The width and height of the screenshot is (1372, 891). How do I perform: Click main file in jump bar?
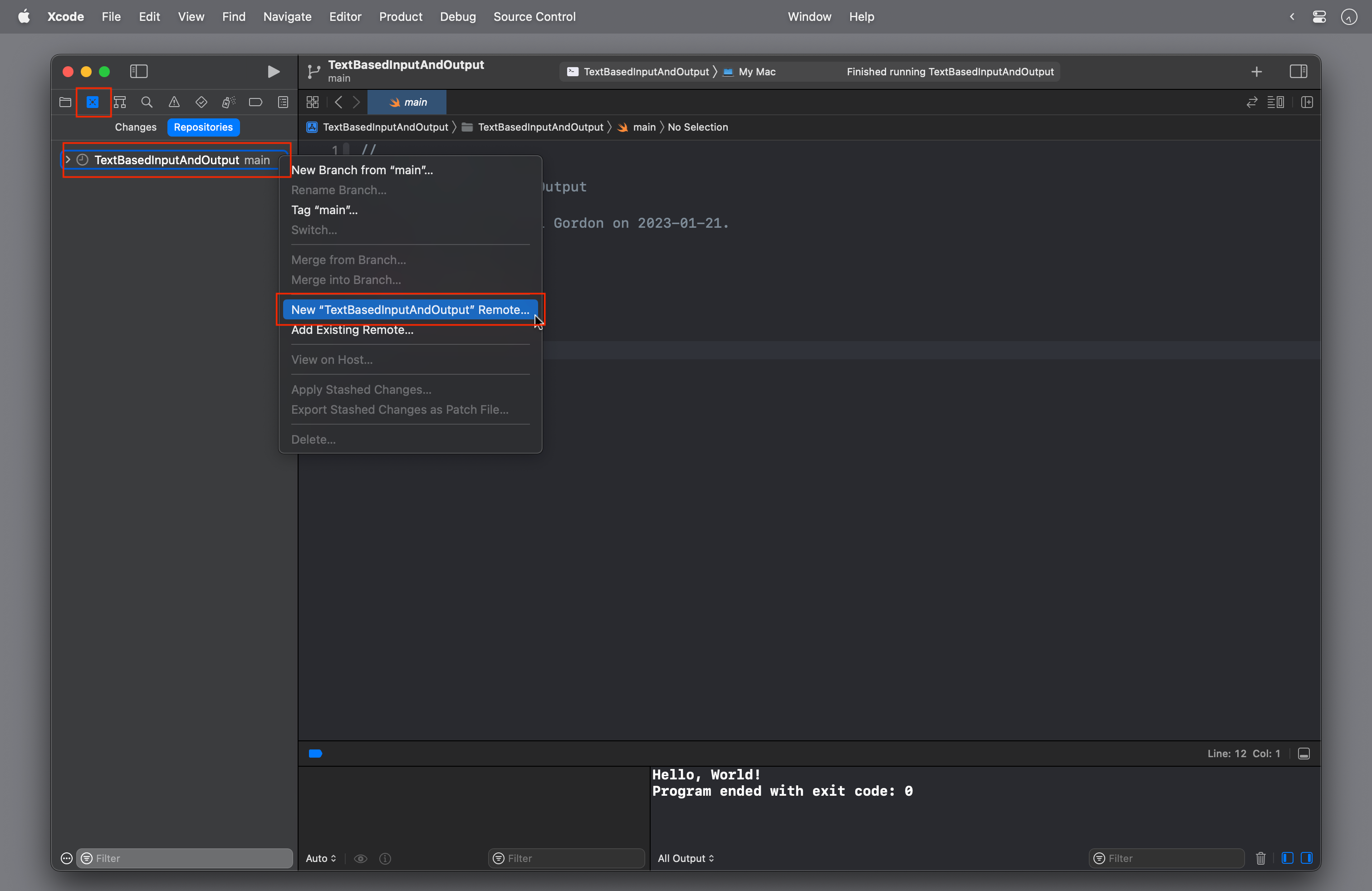[637, 127]
